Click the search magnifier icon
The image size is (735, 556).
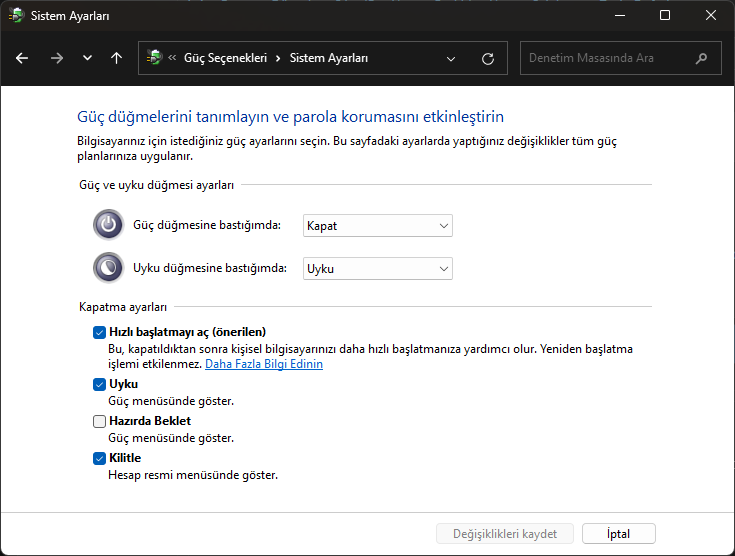click(x=703, y=58)
